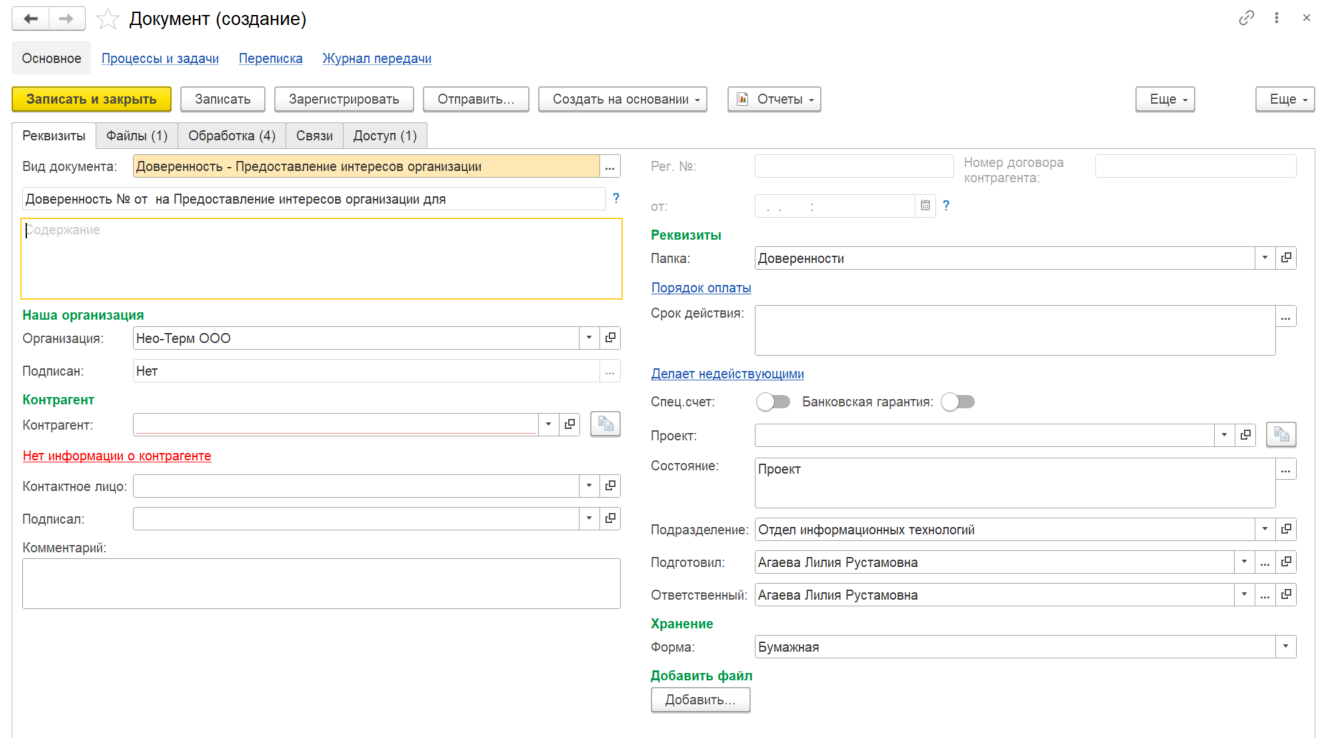Image resolution: width=1330 pixels, height=738 pixels.
Task: Expand the Подписал dropdown list
Action: tap(589, 519)
